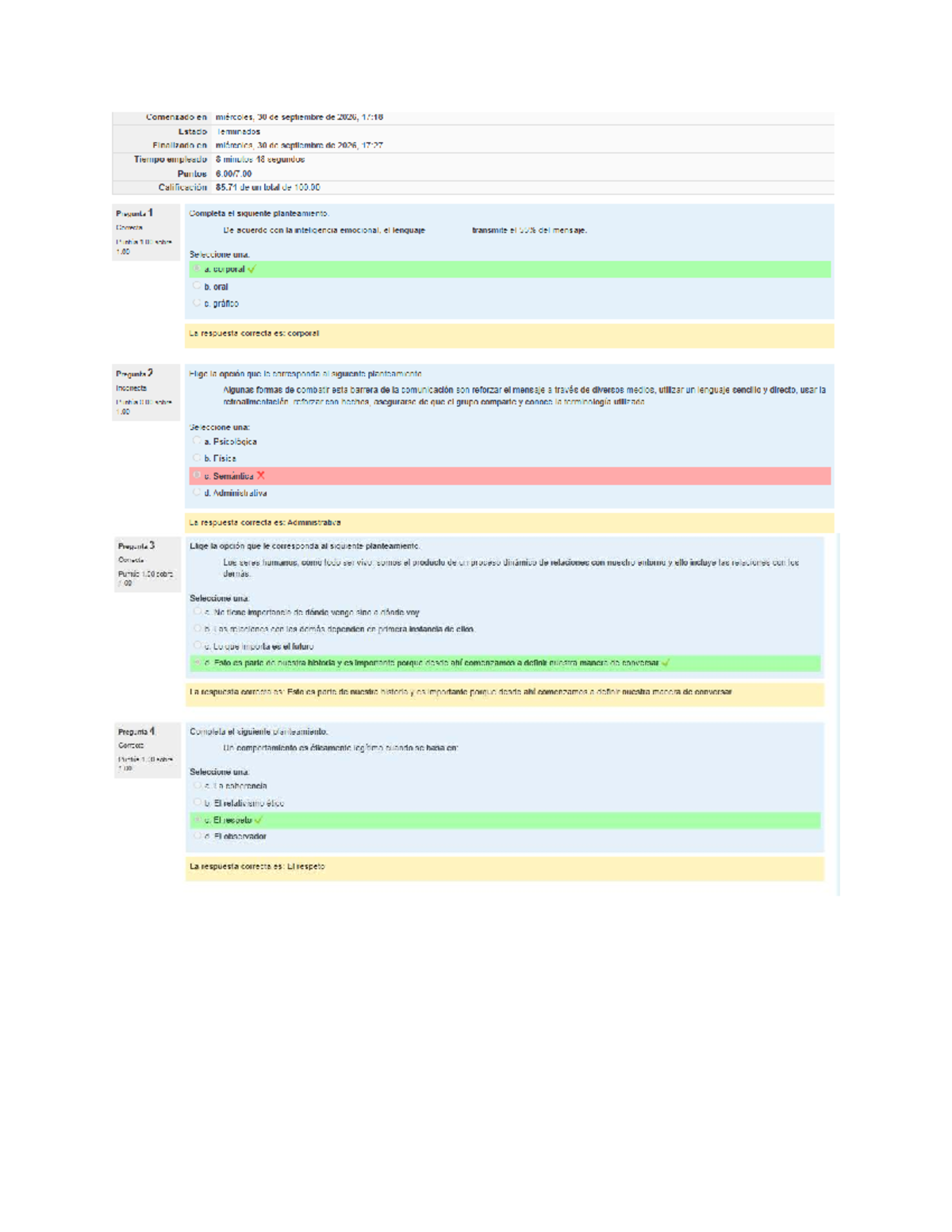This screenshot has width=952, height=1232.
Task: Choose the 'b. Física' radio button
Action: pos(197,458)
